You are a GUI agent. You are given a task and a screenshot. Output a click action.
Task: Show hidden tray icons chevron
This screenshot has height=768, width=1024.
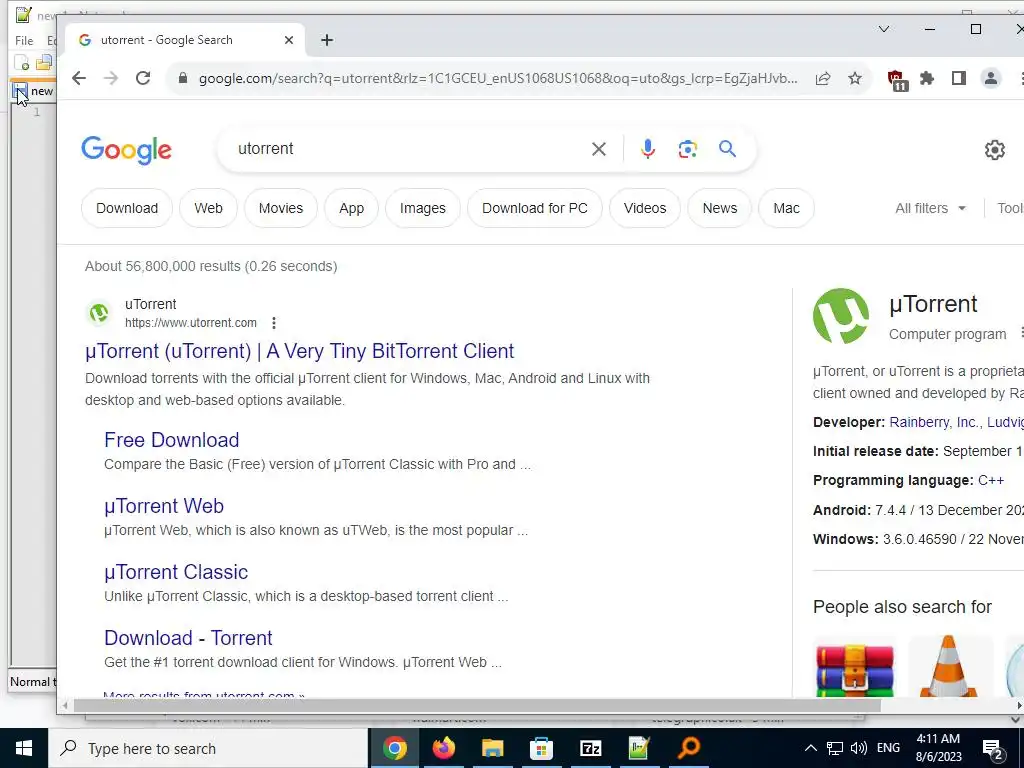pos(810,748)
